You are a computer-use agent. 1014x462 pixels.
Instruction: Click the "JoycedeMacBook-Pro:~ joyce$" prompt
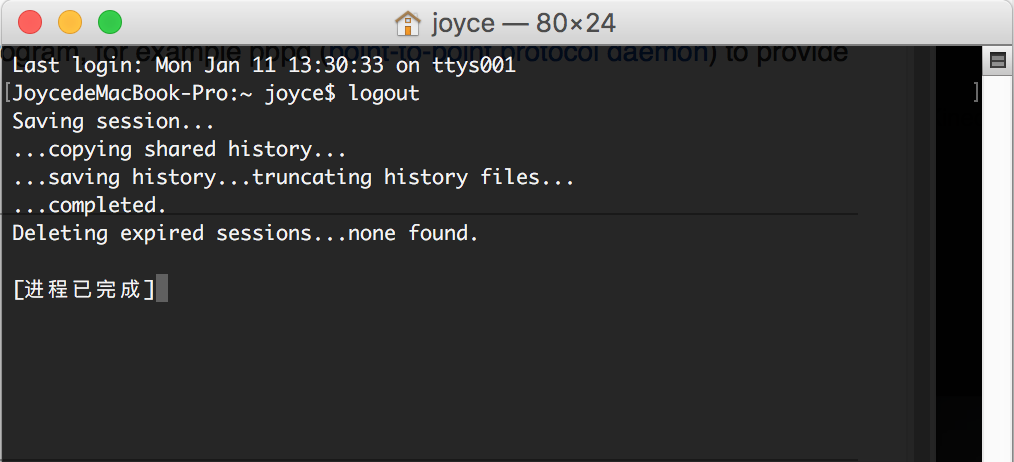click(175, 94)
